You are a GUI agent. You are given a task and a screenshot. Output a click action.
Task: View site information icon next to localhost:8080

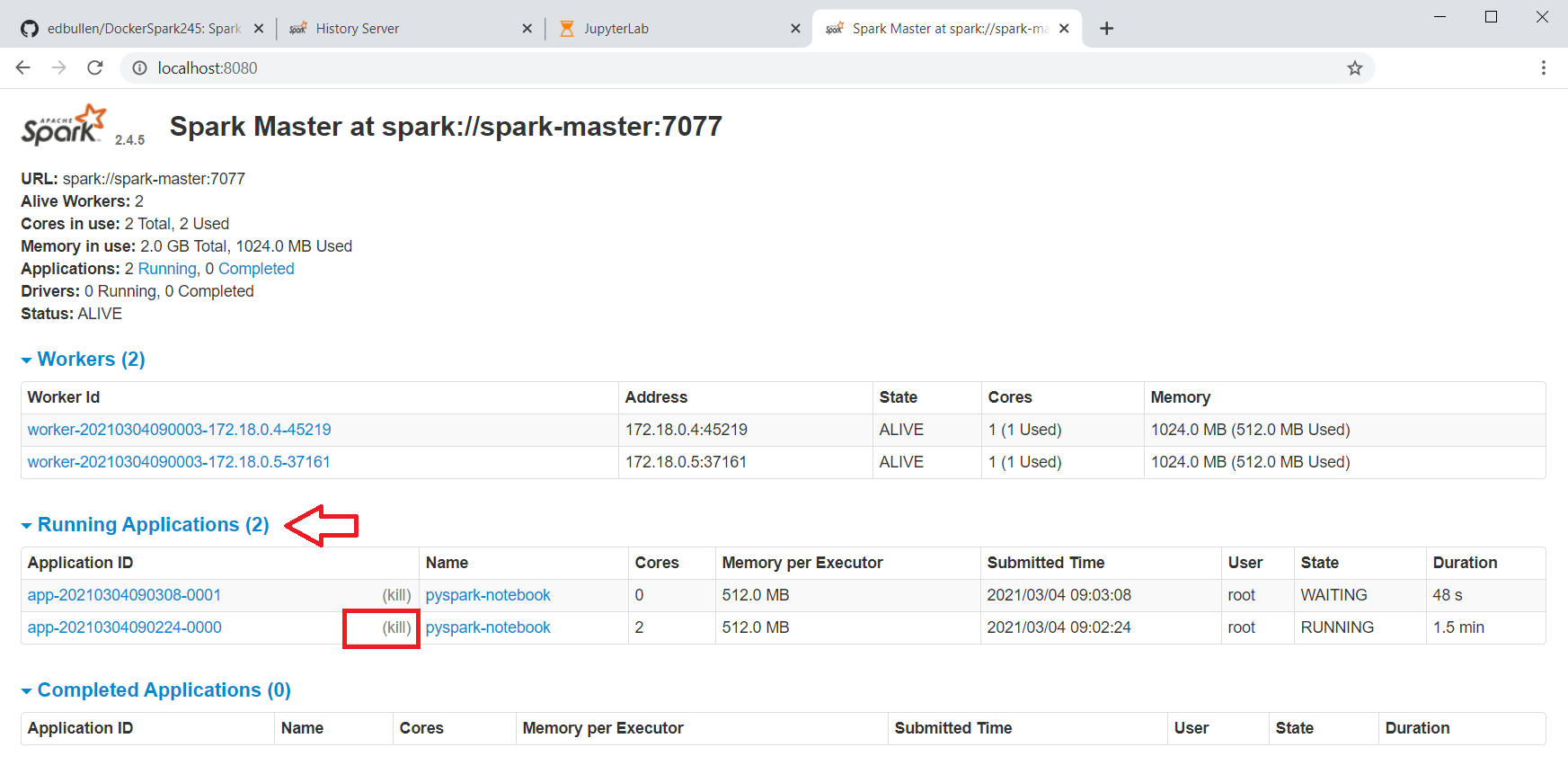click(139, 67)
